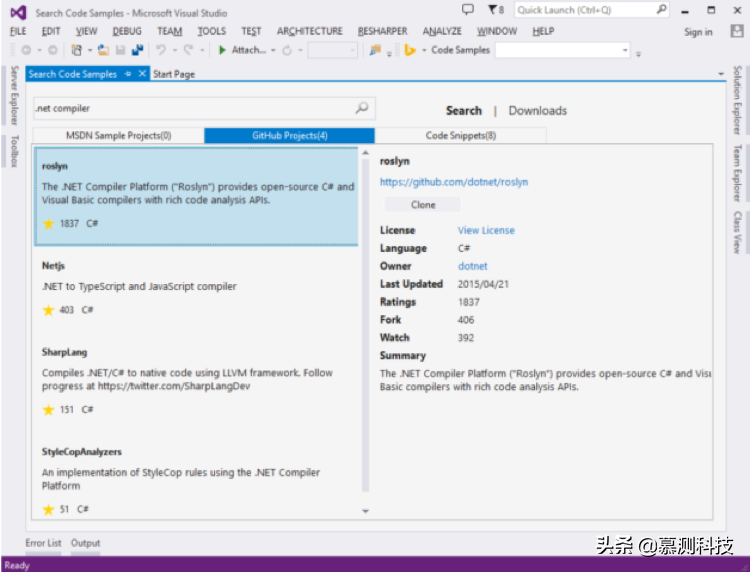Click the Navigate Forward toolbar icon
750x572 pixels.
tap(53, 50)
